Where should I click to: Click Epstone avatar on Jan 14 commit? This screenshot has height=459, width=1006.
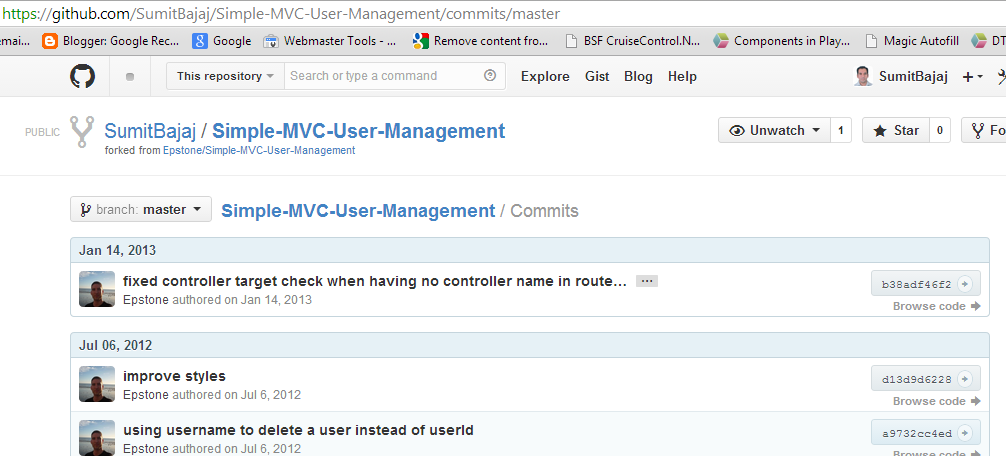click(x=97, y=289)
